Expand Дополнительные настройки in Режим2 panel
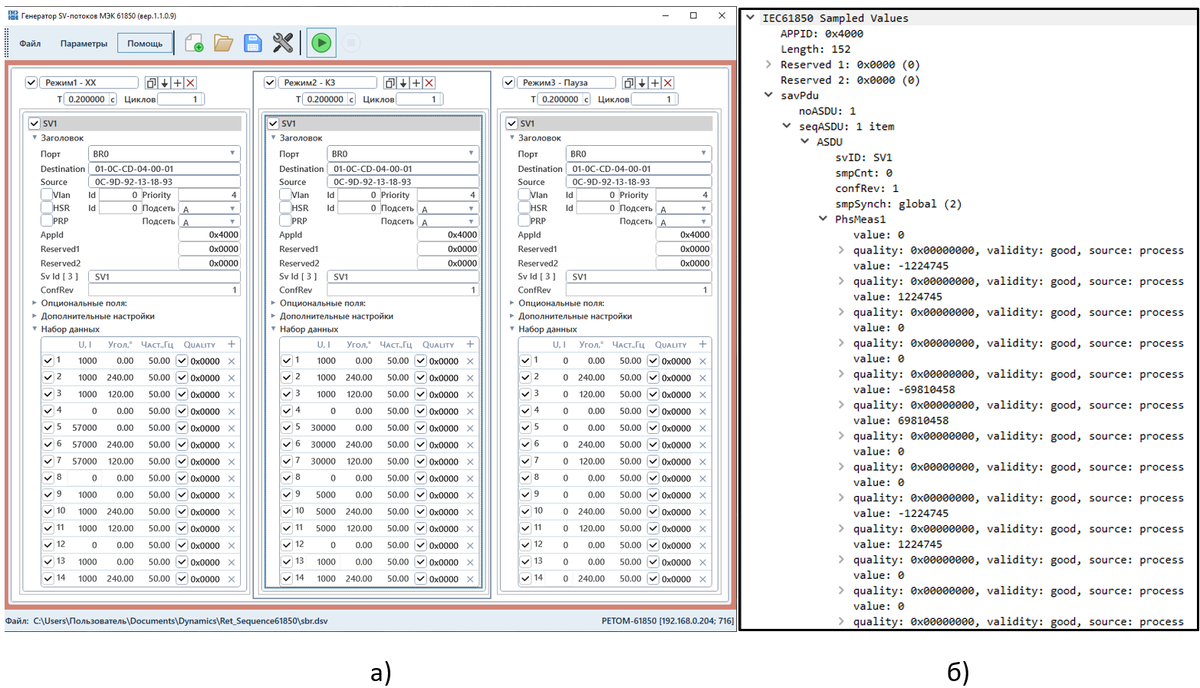Image resolution: width=1200 pixels, height=688 pixels. (274, 316)
